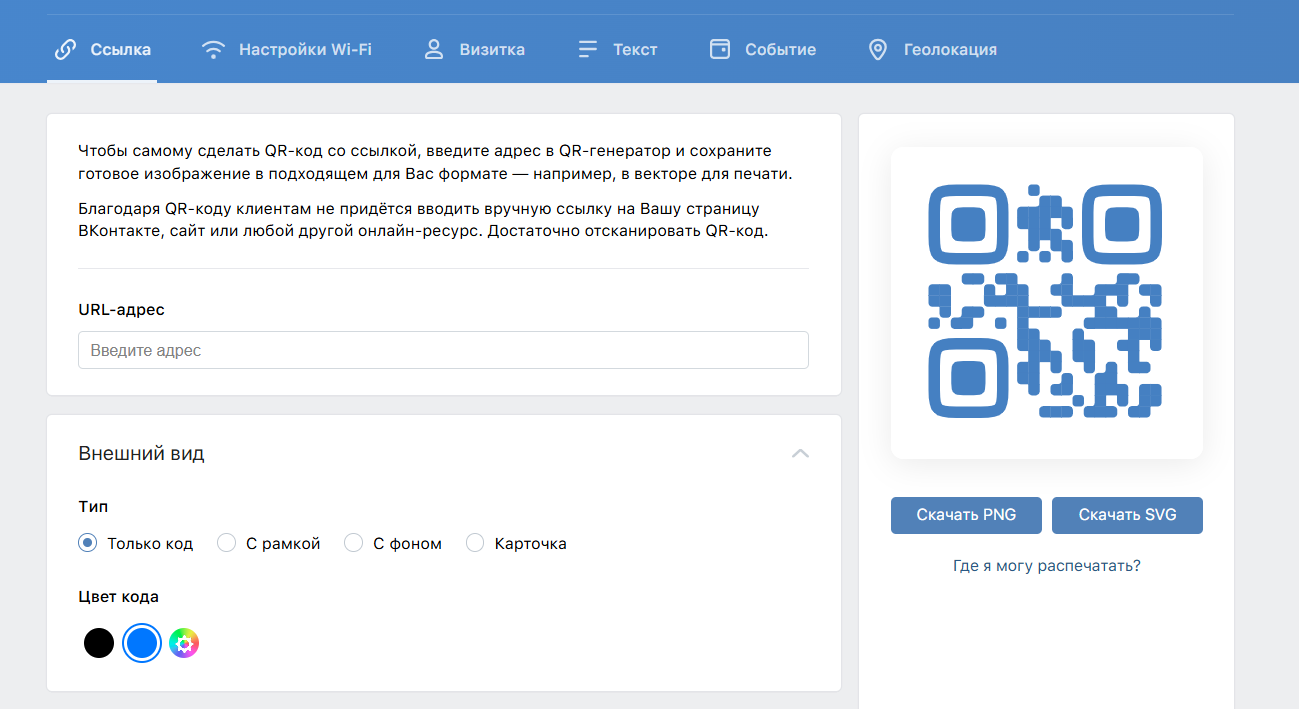Click the map pin icon beside Геолокация
Viewport: 1299px width, 709px height.
(878, 49)
